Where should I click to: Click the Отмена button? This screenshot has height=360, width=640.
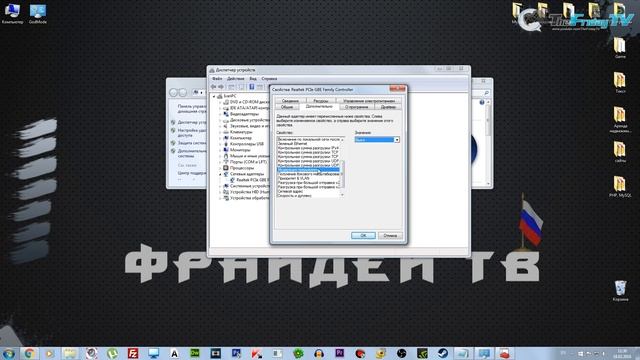(x=390, y=236)
